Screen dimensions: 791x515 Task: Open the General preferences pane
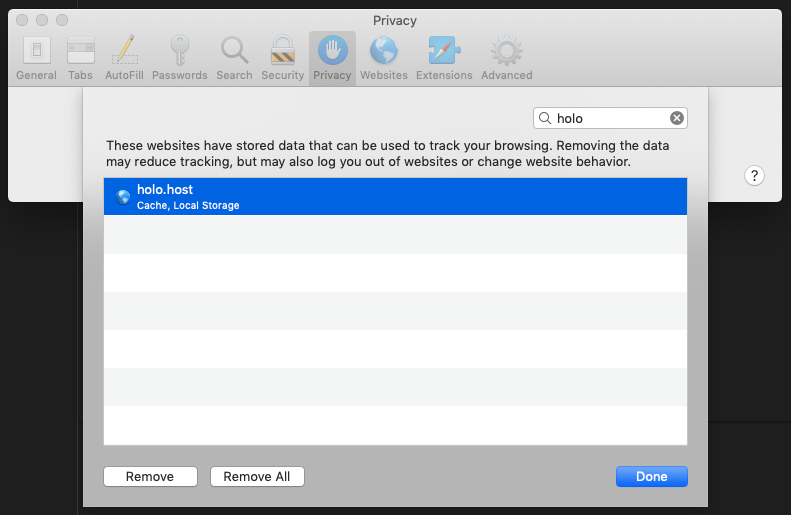click(36, 57)
